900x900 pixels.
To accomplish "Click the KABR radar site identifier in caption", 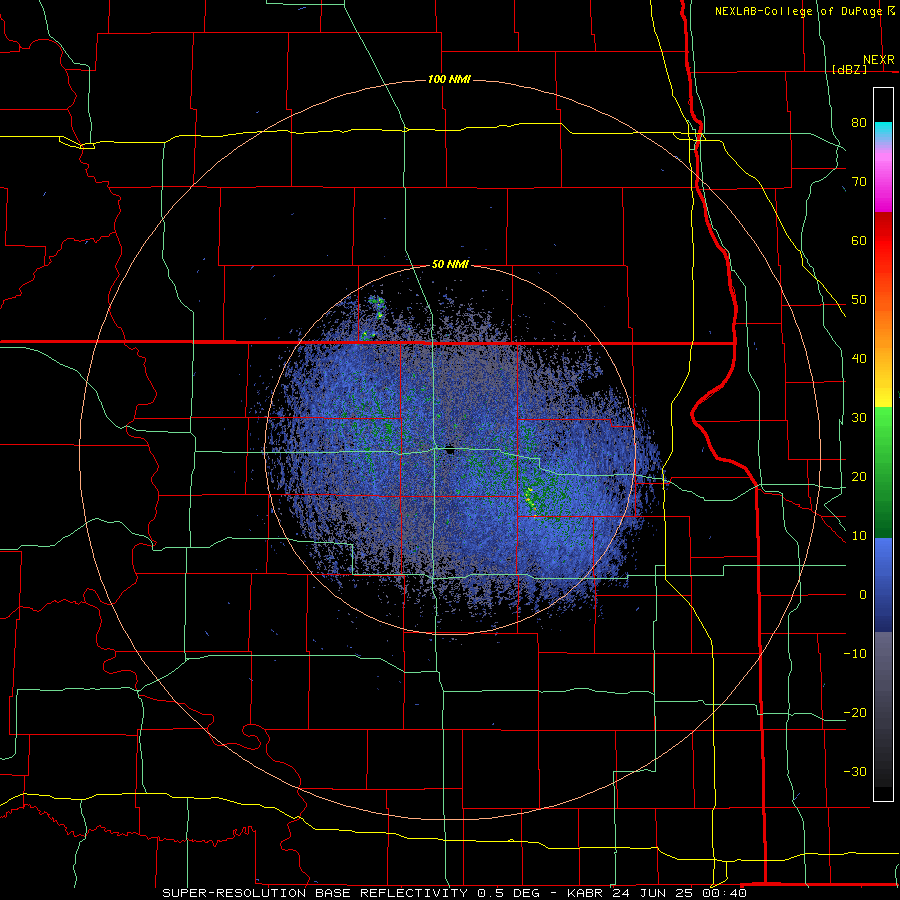I will tap(585, 893).
